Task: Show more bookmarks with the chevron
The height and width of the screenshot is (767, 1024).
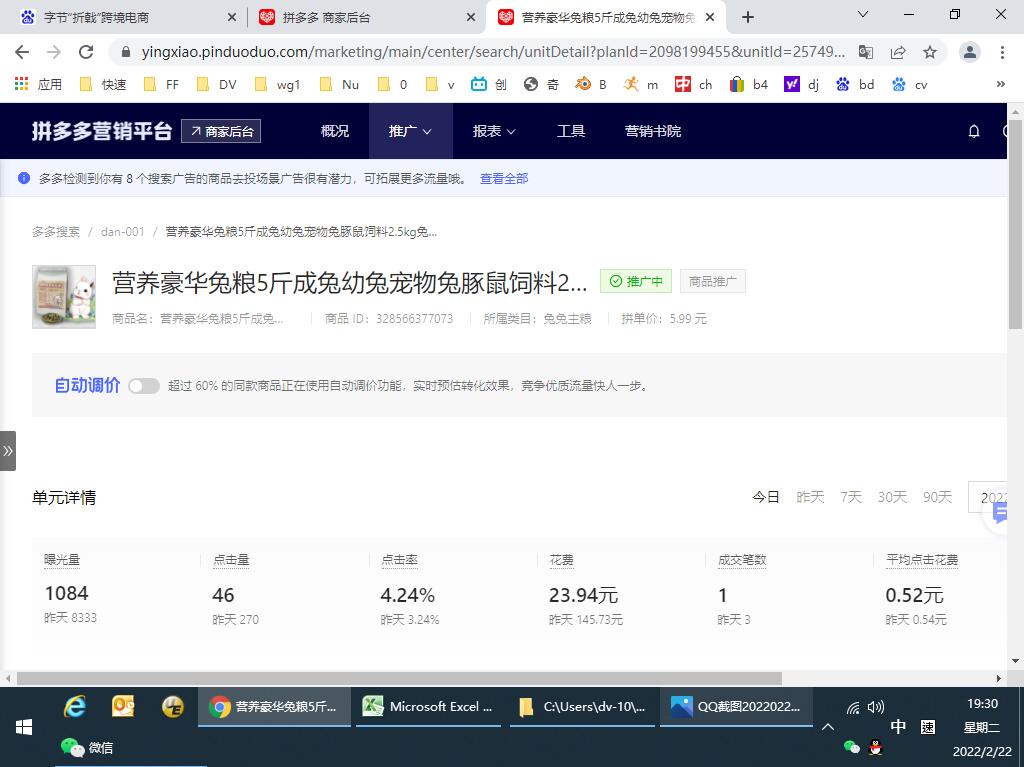Action: 1000,84
